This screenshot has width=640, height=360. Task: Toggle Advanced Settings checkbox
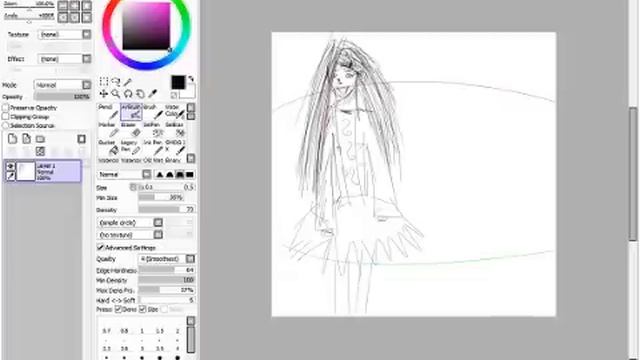point(100,247)
